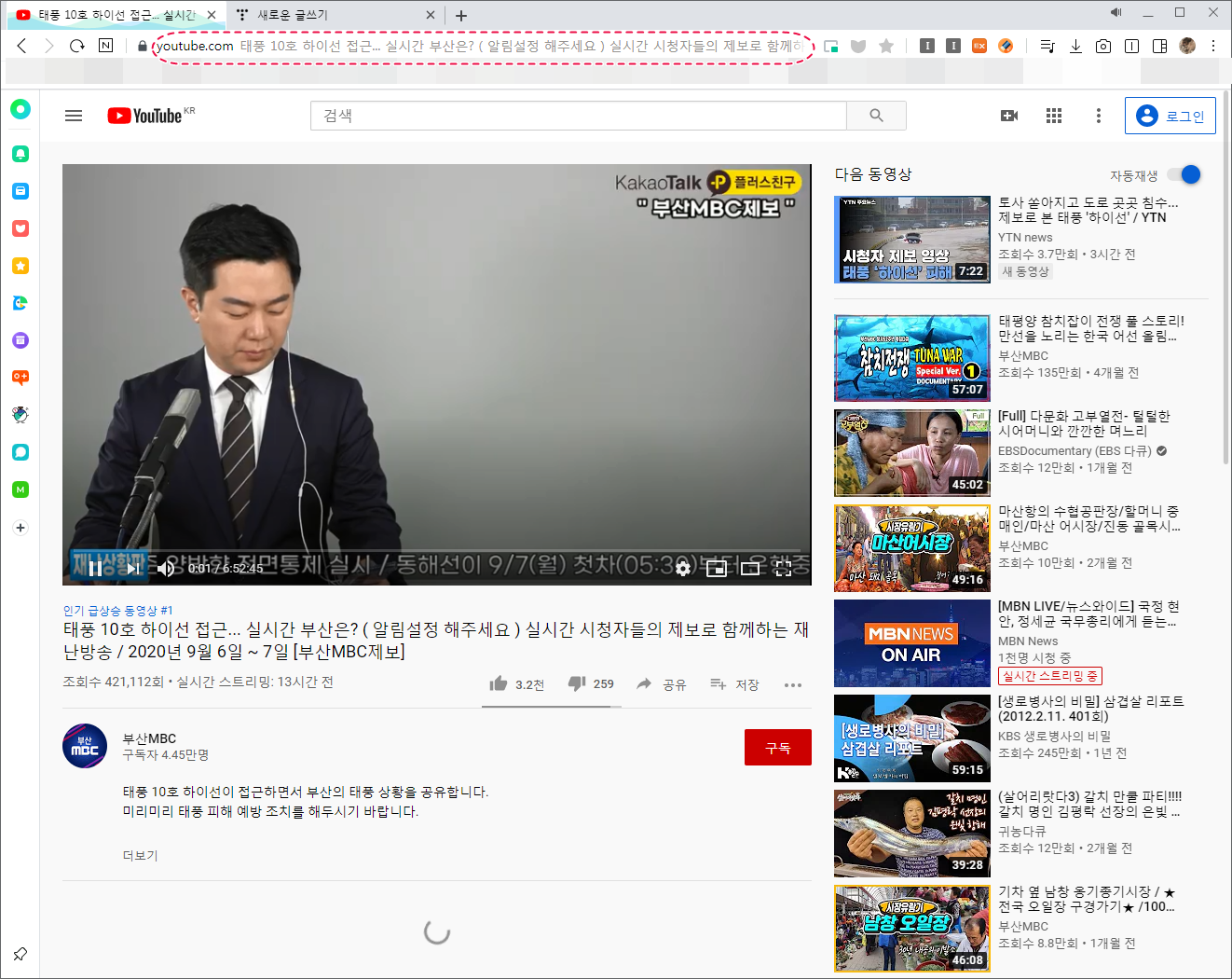Open the picture-in-picture popup video icon
1232x979 pixels.
click(831, 46)
